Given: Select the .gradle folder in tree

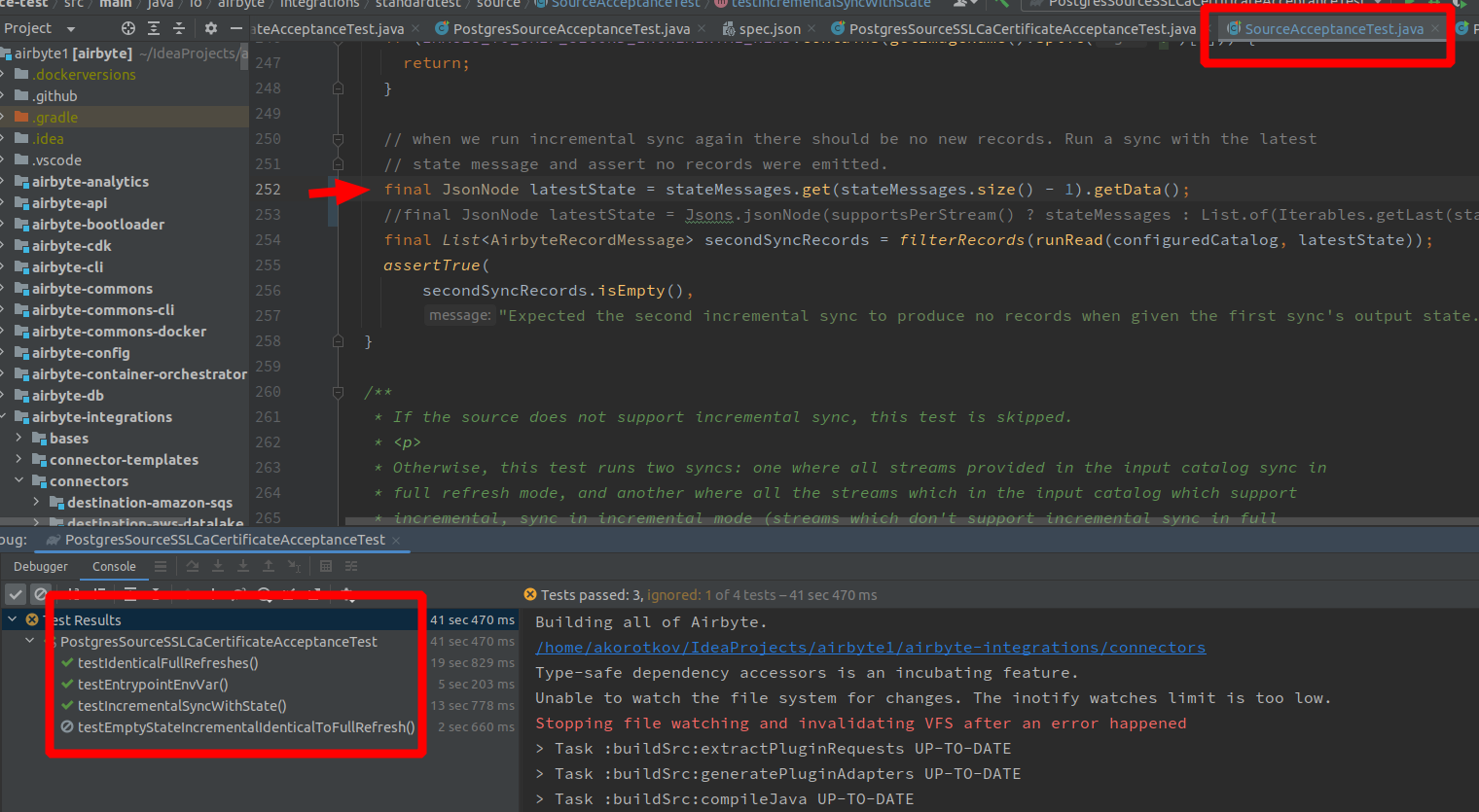Looking at the screenshot, I should (54, 118).
